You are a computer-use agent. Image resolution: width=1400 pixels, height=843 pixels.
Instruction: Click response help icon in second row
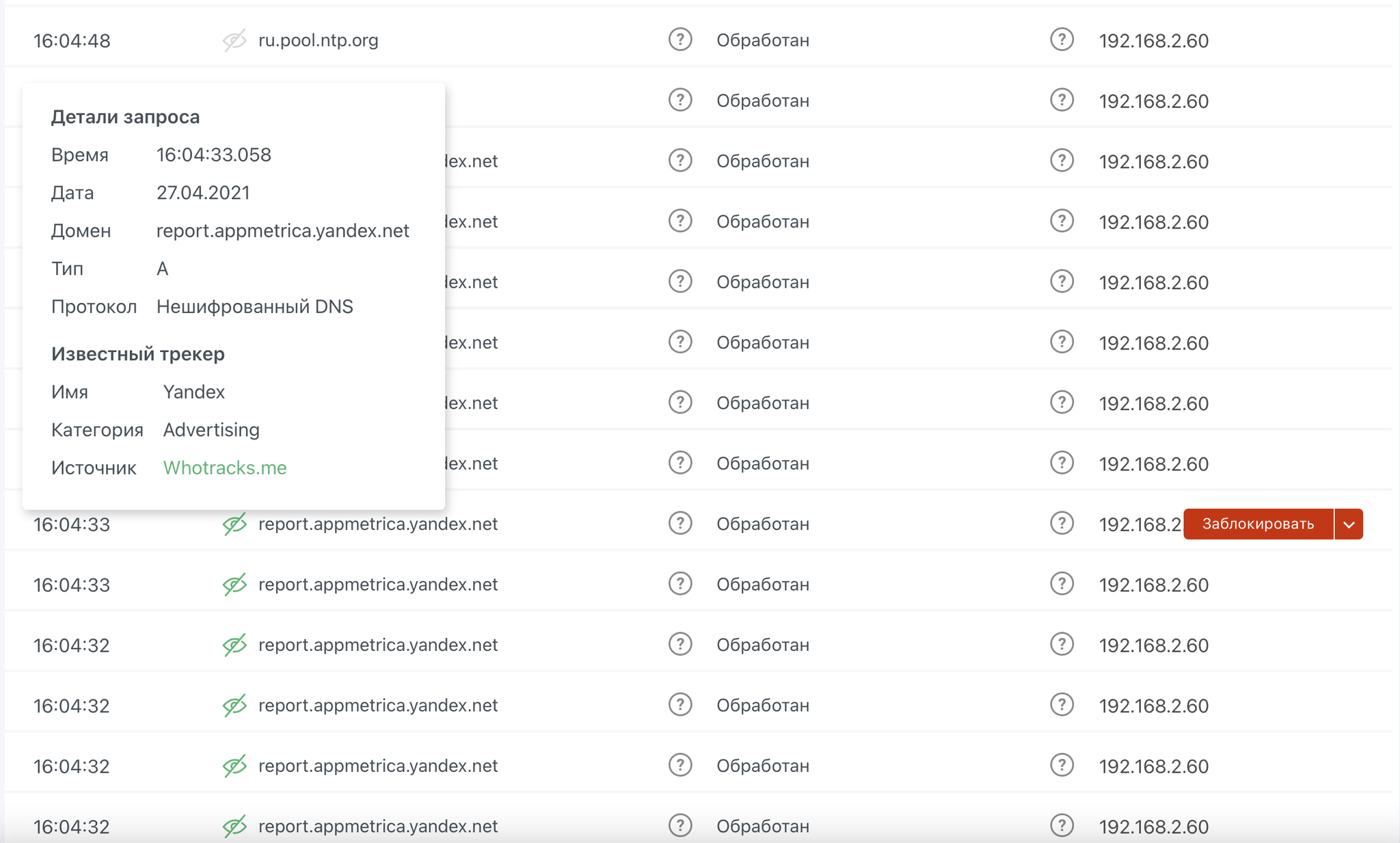(x=680, y=101)
